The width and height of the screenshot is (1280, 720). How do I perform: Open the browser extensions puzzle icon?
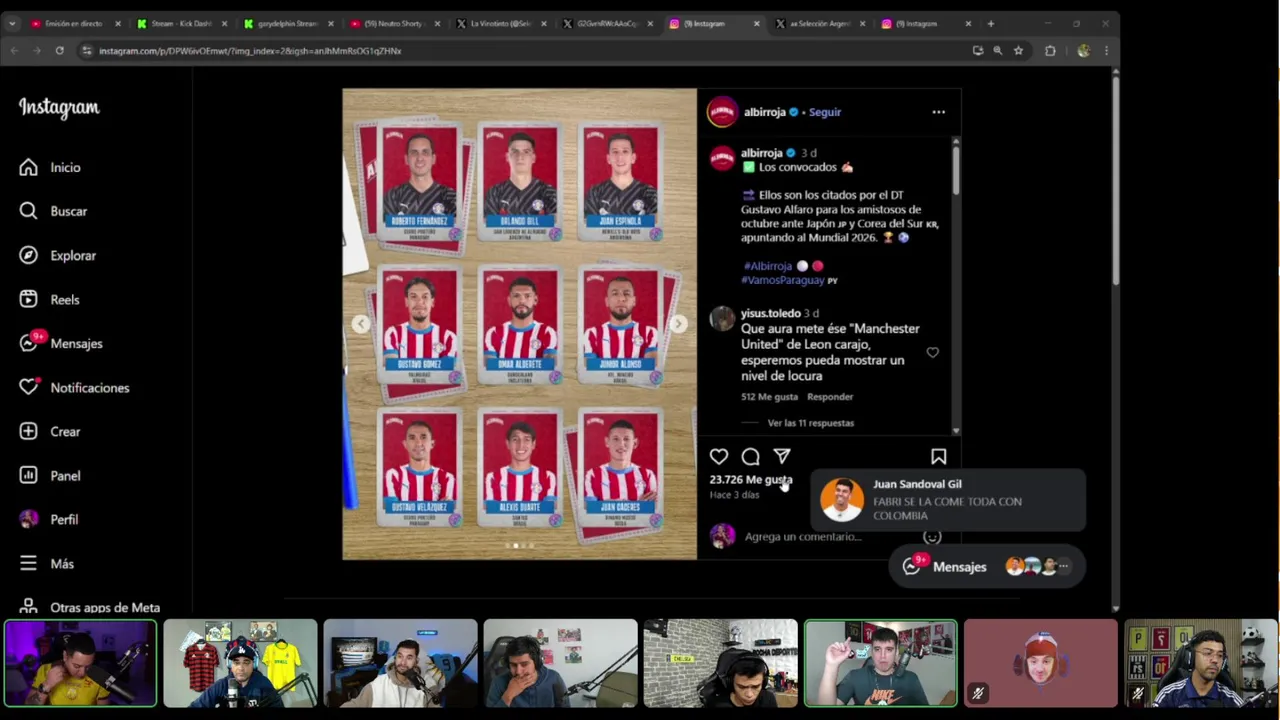[1050, 50]
